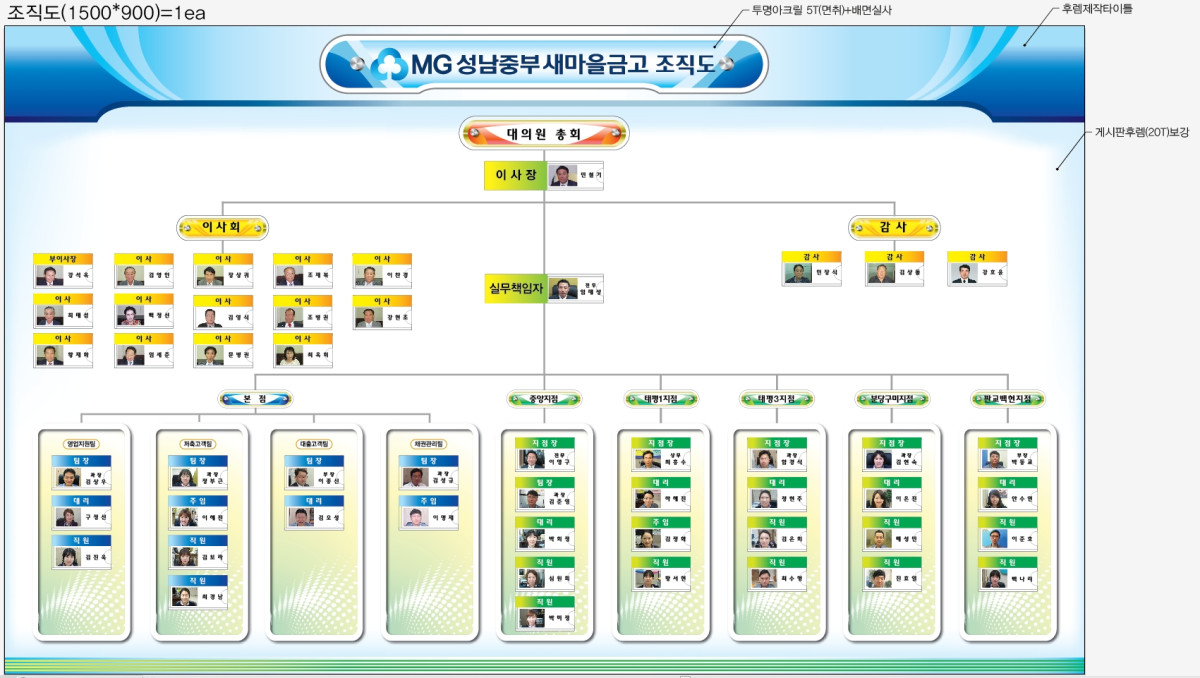
Task: Open 지점장 photo under 태평1지점
Action: pyautogui.click(x=647, y=460)
